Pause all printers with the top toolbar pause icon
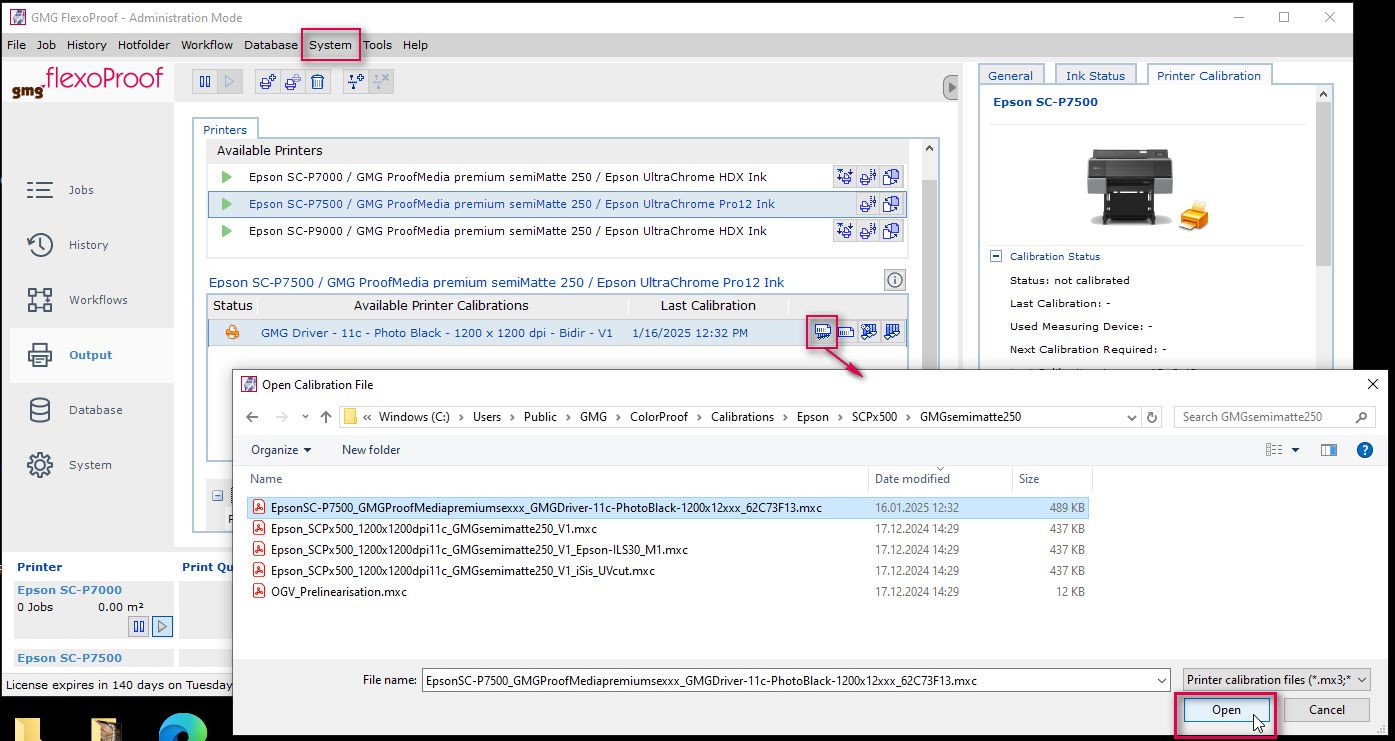This screenshot has width=1395, height=741. pyautogui.click(x=205, y=83)
